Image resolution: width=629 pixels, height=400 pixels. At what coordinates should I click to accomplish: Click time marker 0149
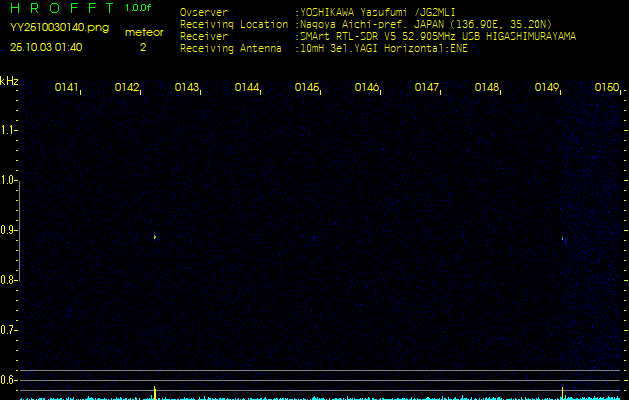click(546, 87)
